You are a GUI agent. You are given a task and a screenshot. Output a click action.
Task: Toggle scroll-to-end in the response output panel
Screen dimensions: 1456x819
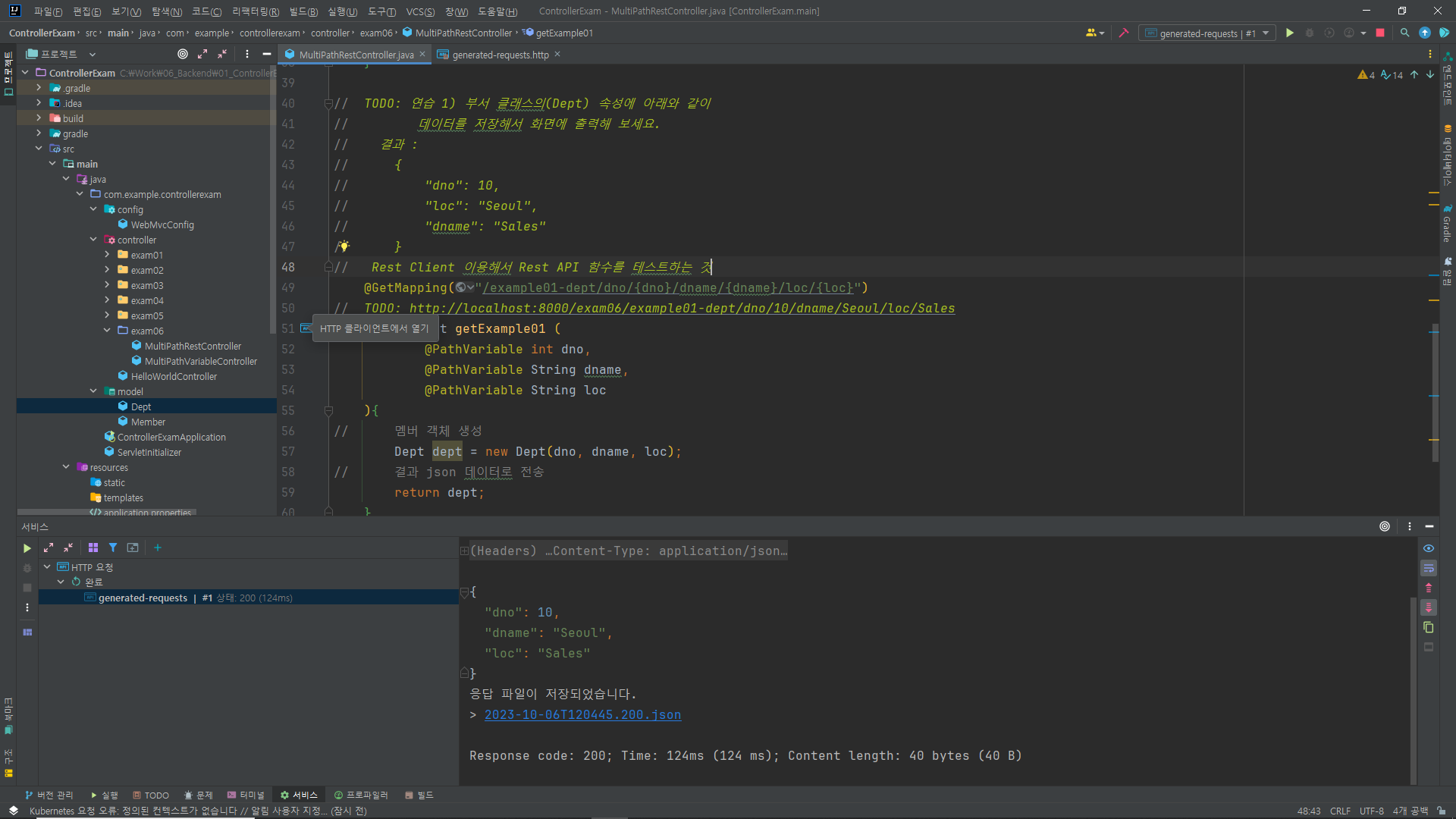point(1429,607)
